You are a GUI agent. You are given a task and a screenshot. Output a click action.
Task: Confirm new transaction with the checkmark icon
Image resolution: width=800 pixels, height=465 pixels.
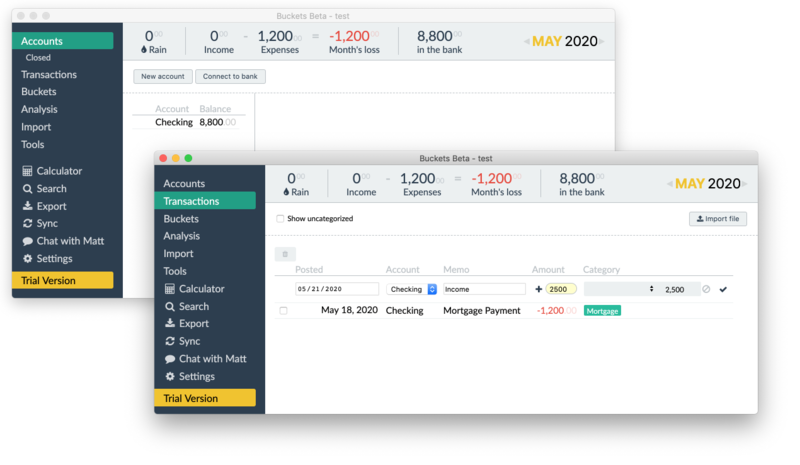tap(723, 289)
